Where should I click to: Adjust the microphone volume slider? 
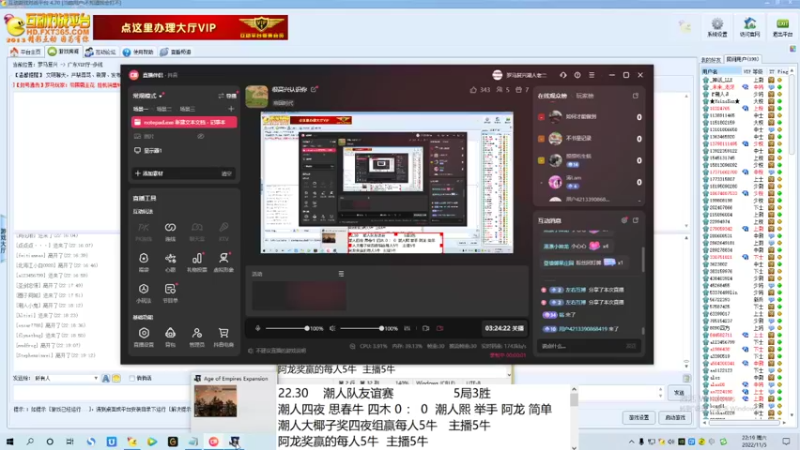coord(286,329)
